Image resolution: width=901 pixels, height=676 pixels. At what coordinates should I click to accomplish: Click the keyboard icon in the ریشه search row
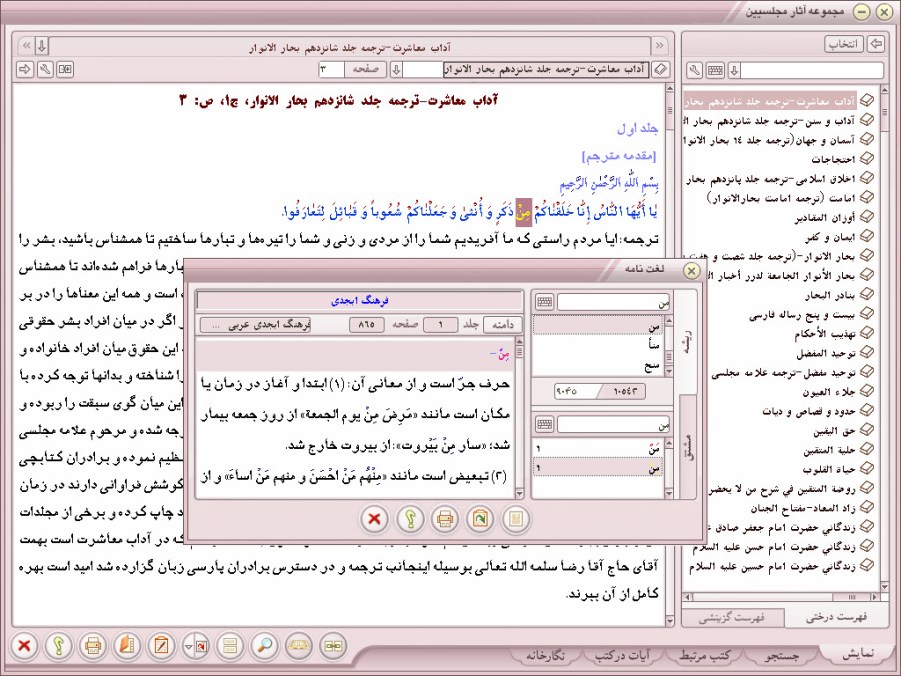pos(544,302)
